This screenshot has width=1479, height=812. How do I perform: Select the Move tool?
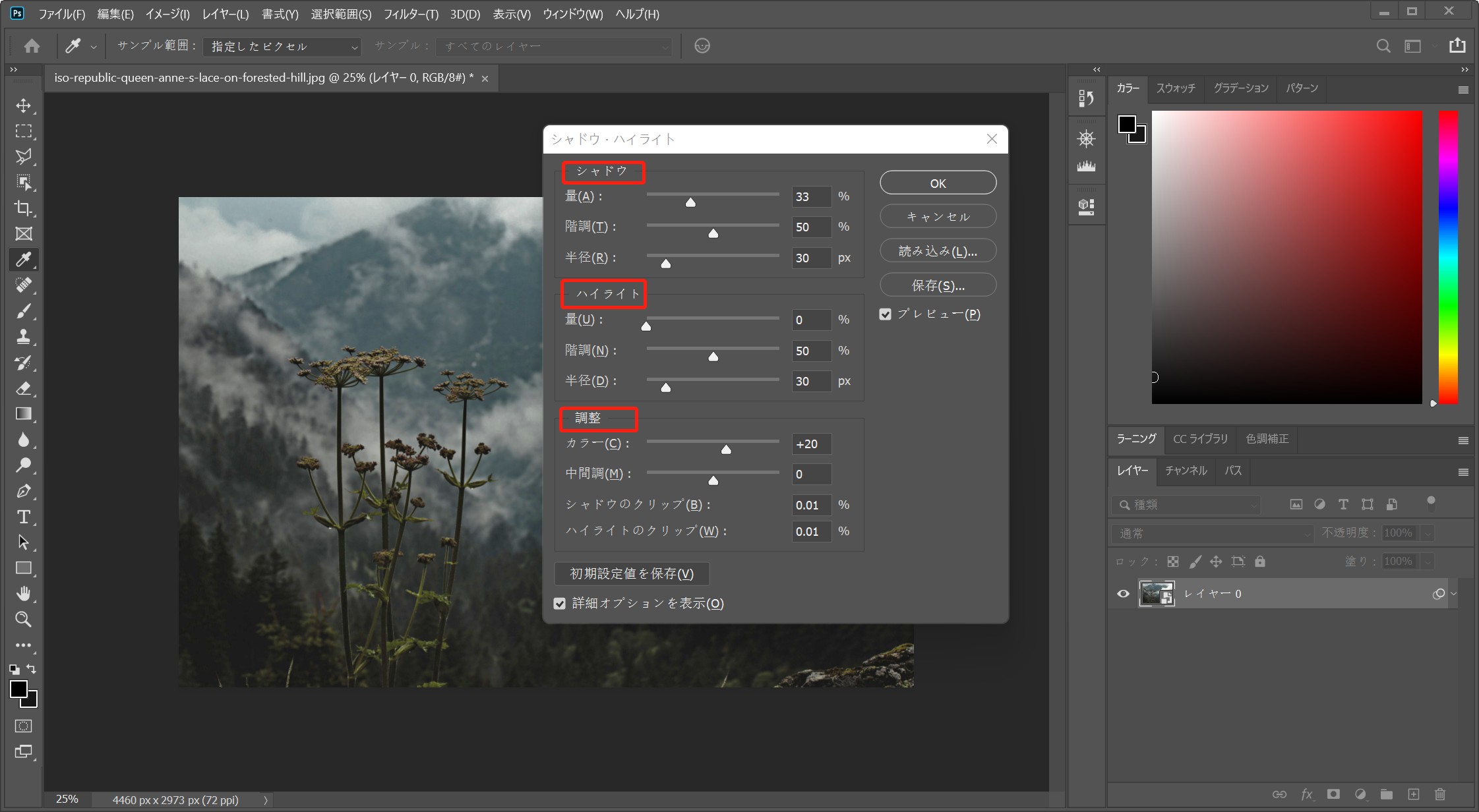[x=23, y=105]
